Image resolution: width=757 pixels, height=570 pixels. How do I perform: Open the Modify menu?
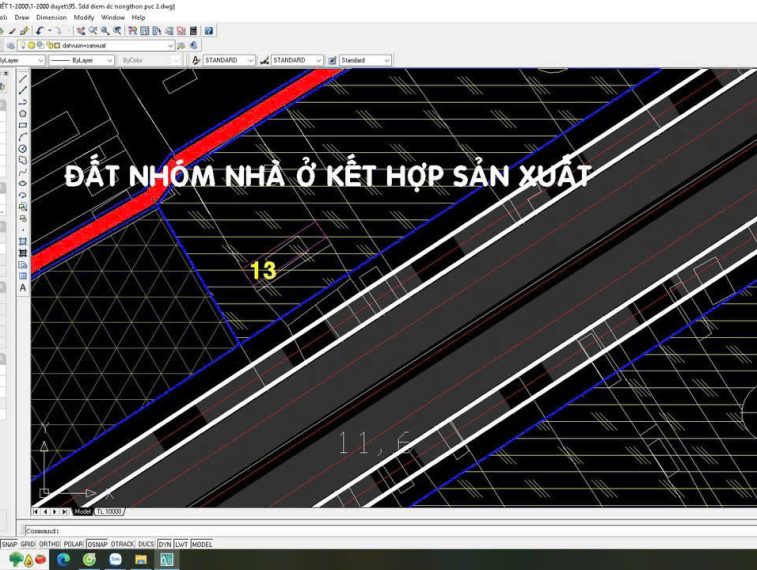pos(84,17)
